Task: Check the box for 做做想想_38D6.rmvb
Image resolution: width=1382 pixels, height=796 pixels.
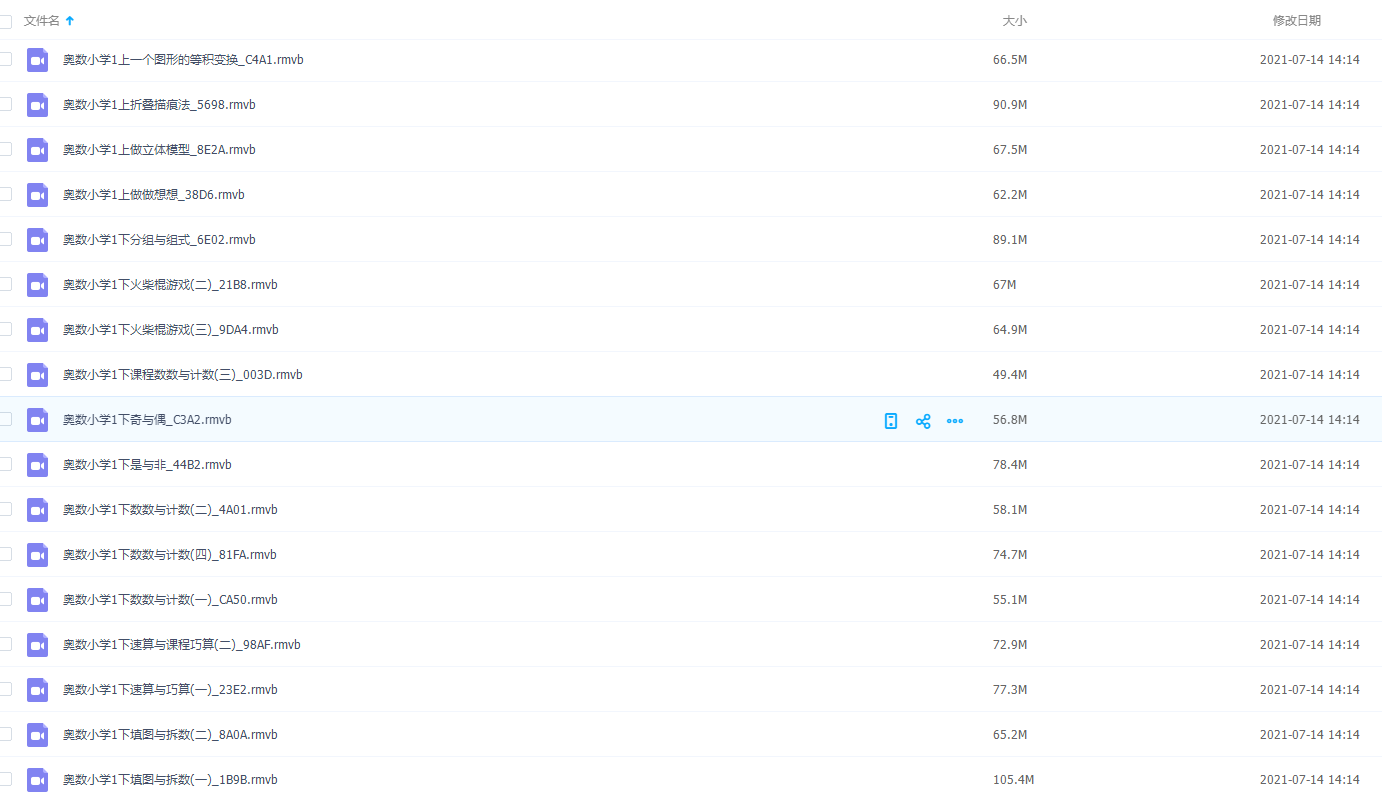Action: coord(6,194)
